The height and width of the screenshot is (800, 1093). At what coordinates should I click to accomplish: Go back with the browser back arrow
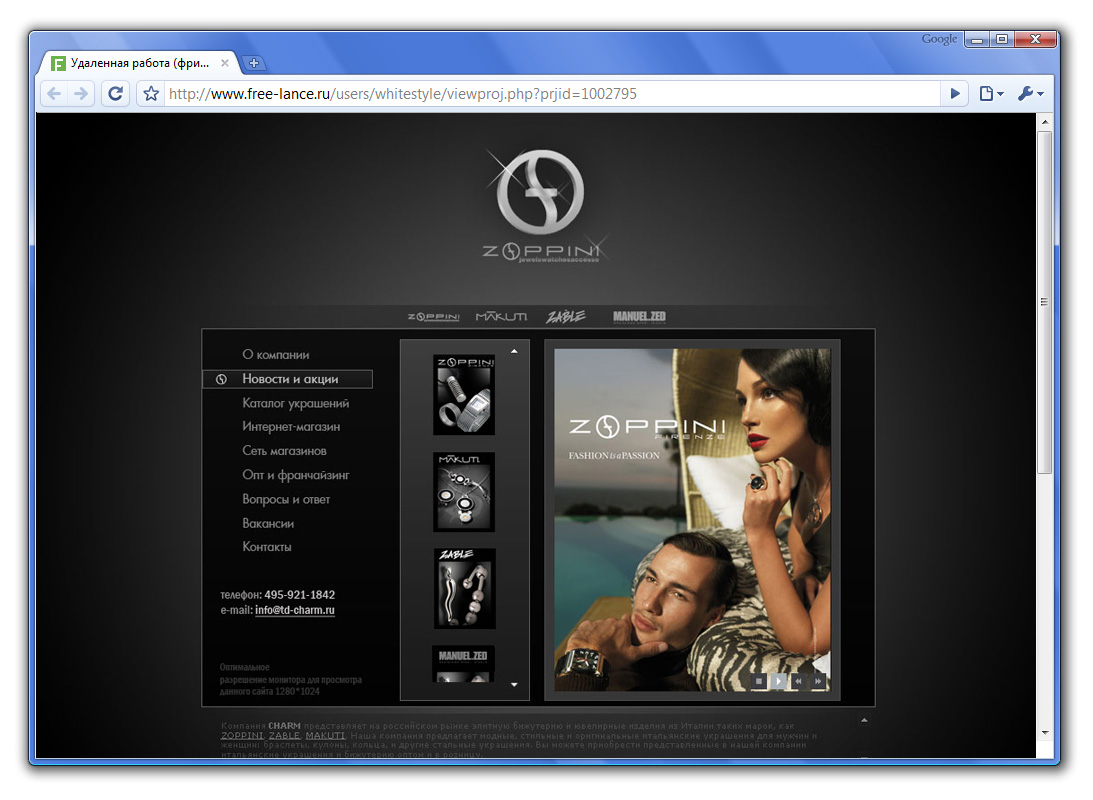click(x=54, y=93)
